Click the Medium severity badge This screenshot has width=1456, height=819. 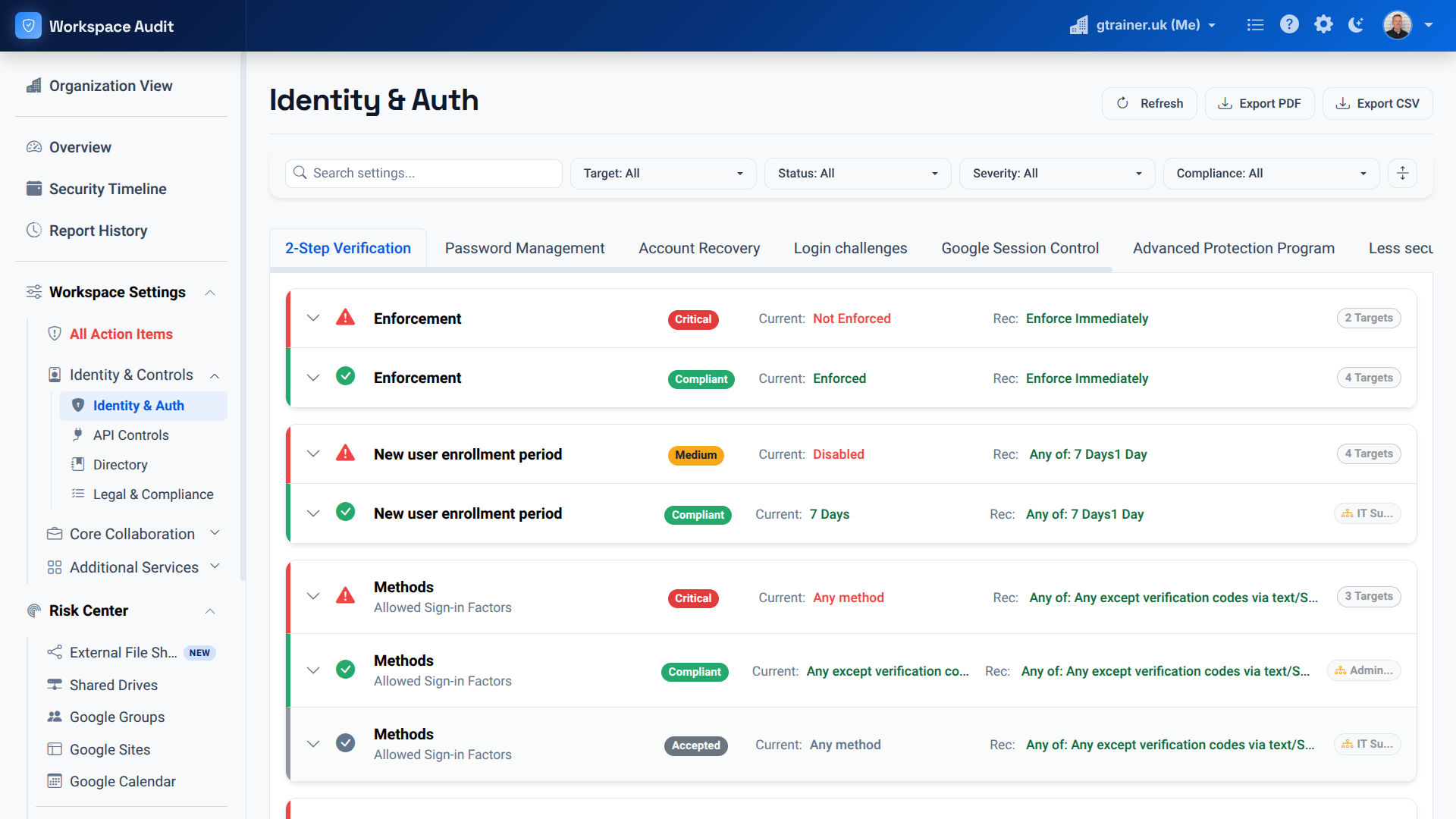click(695, 455)
